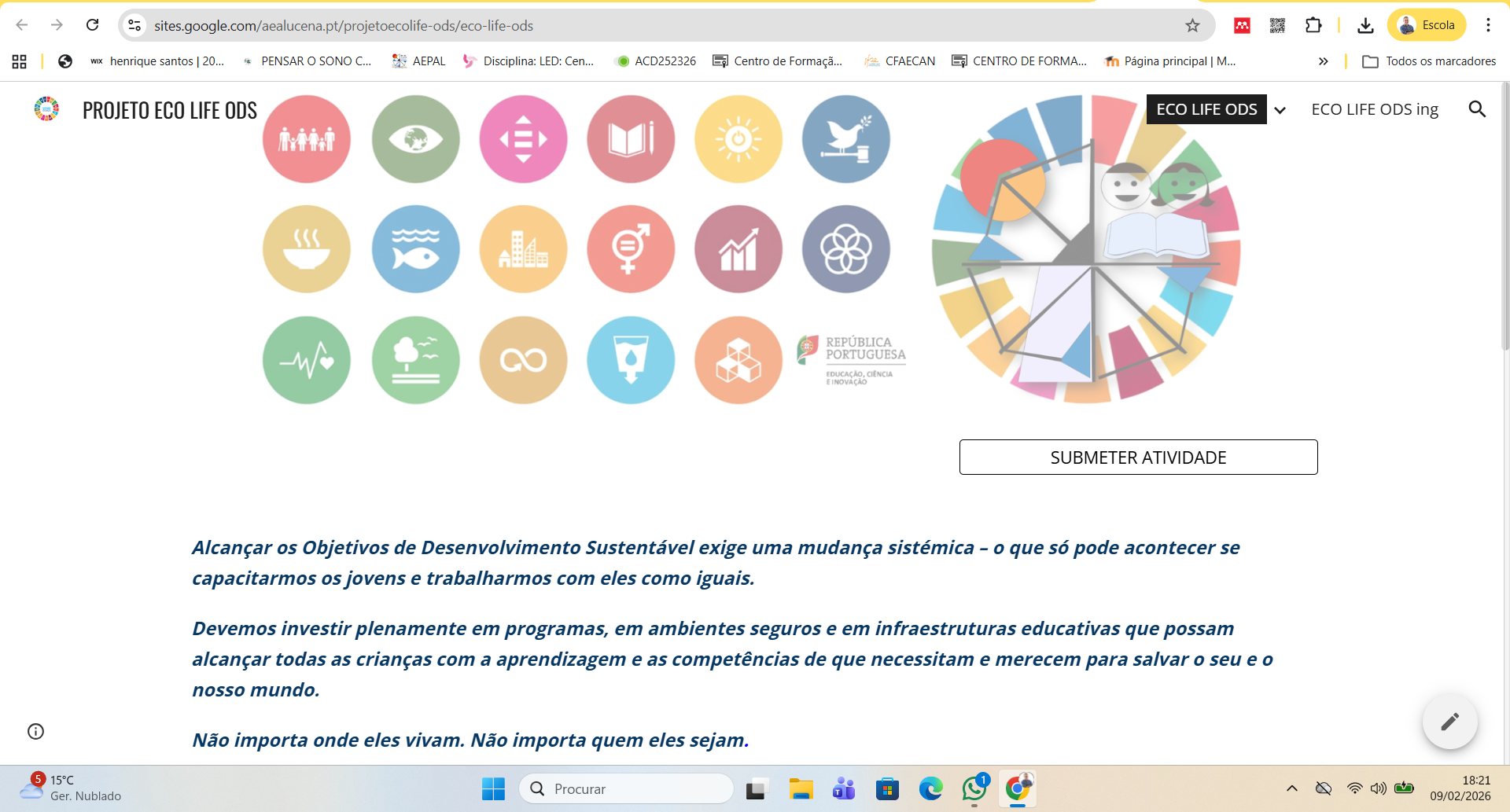The width and height of the screenshot is (1510, 812).
Task: Open the tab groups grid icon
Action: (x=20, y=61)
